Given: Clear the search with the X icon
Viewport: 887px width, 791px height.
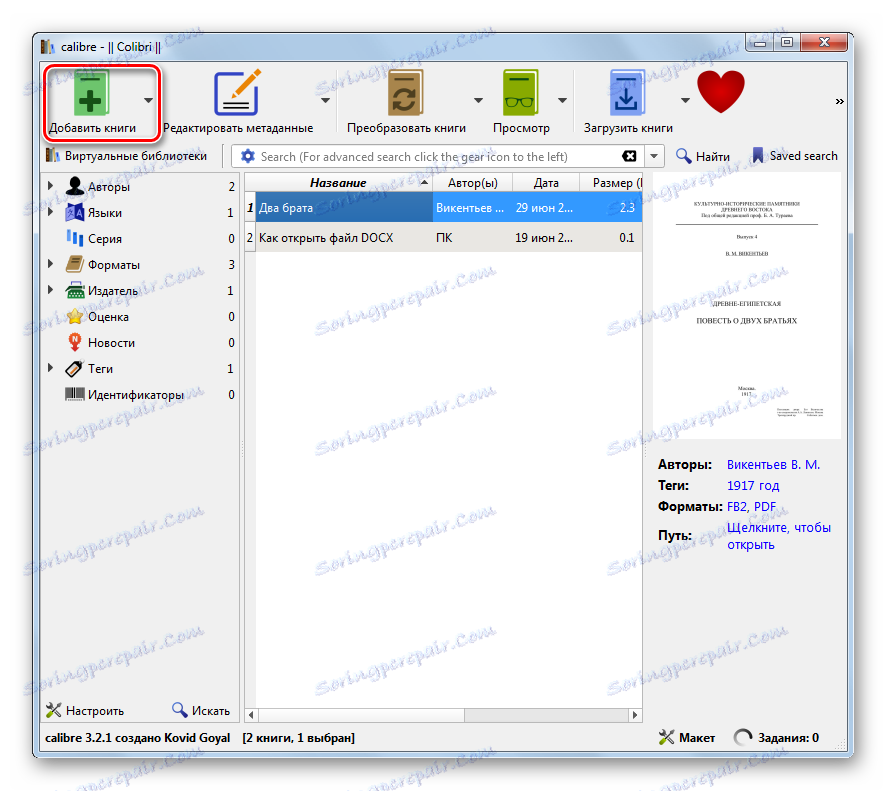Looking at the screenshot, I should 629,156.
